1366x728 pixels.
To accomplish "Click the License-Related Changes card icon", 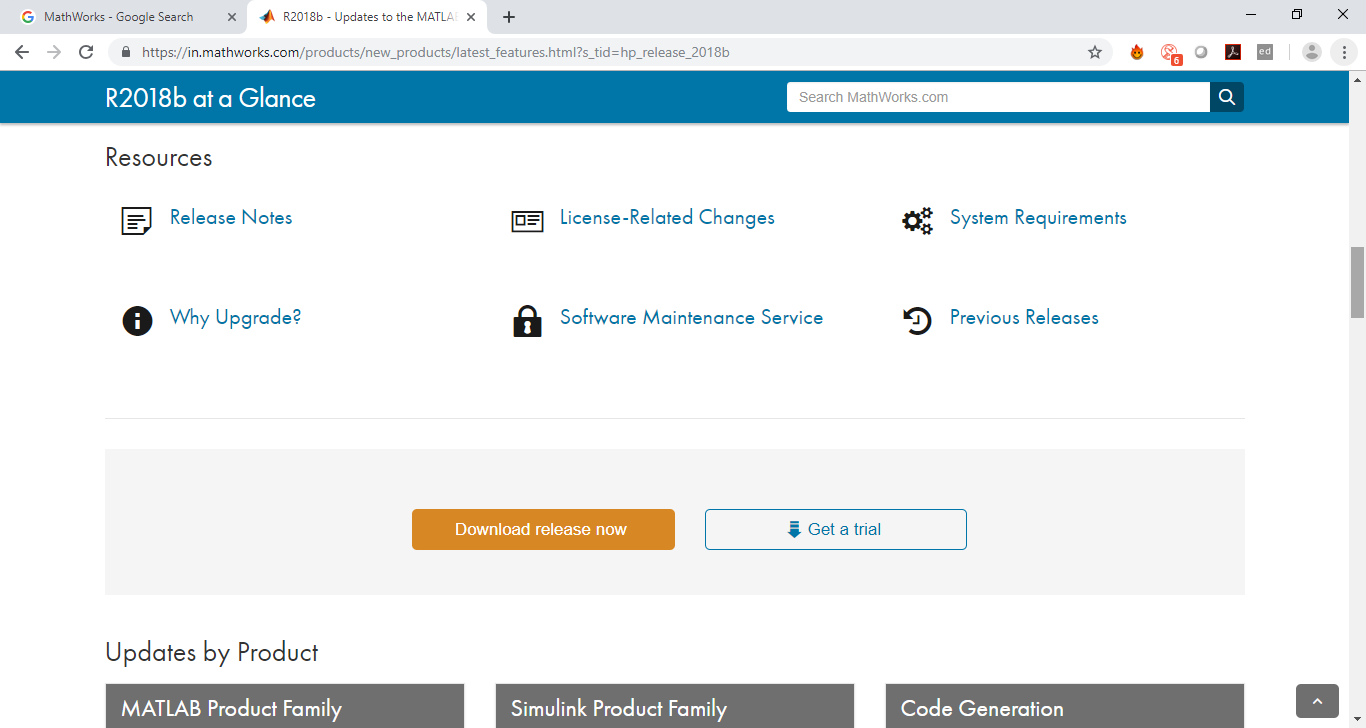I will click(527, 221).
